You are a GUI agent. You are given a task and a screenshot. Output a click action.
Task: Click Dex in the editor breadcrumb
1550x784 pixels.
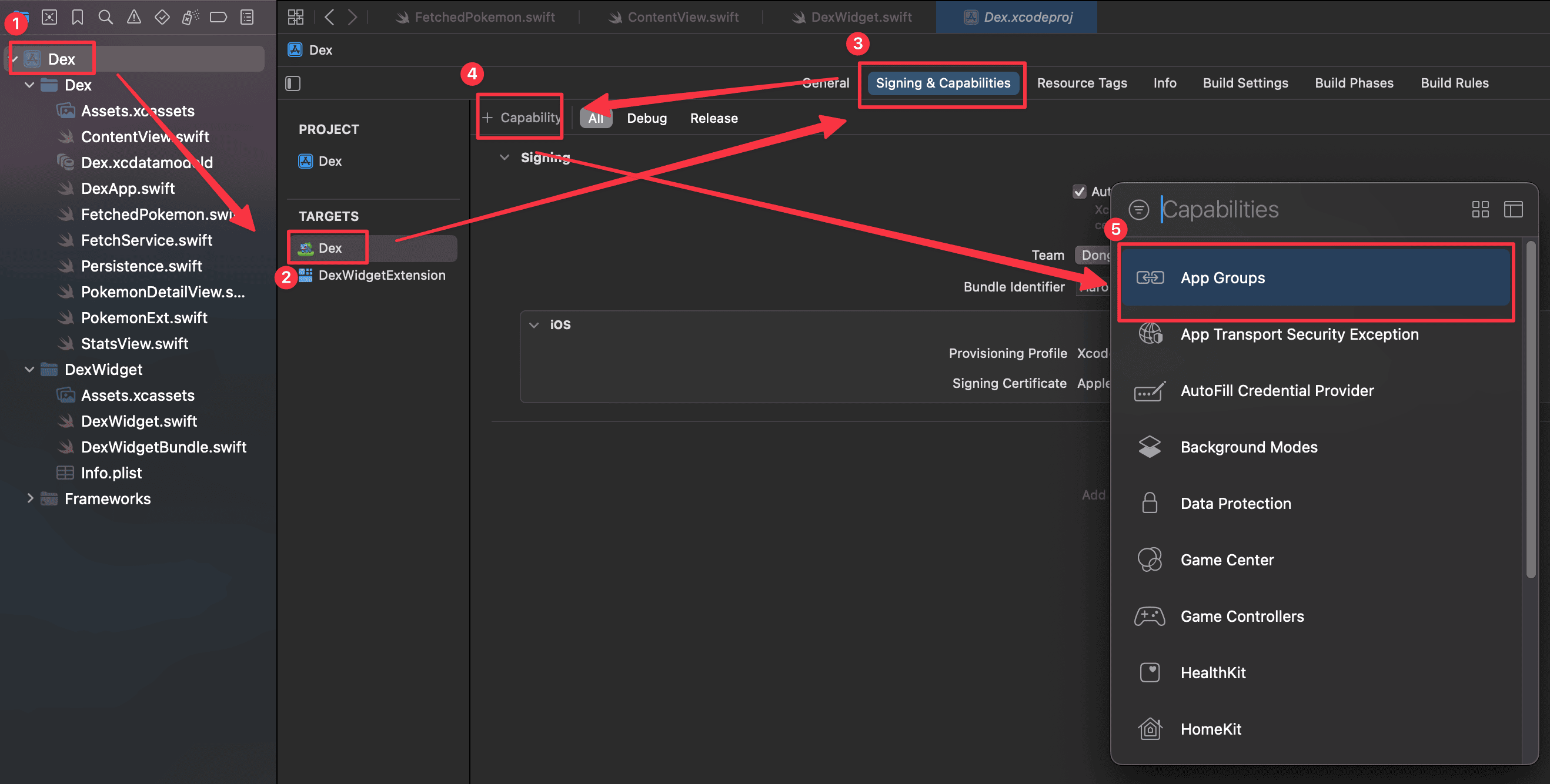point(310,50)
